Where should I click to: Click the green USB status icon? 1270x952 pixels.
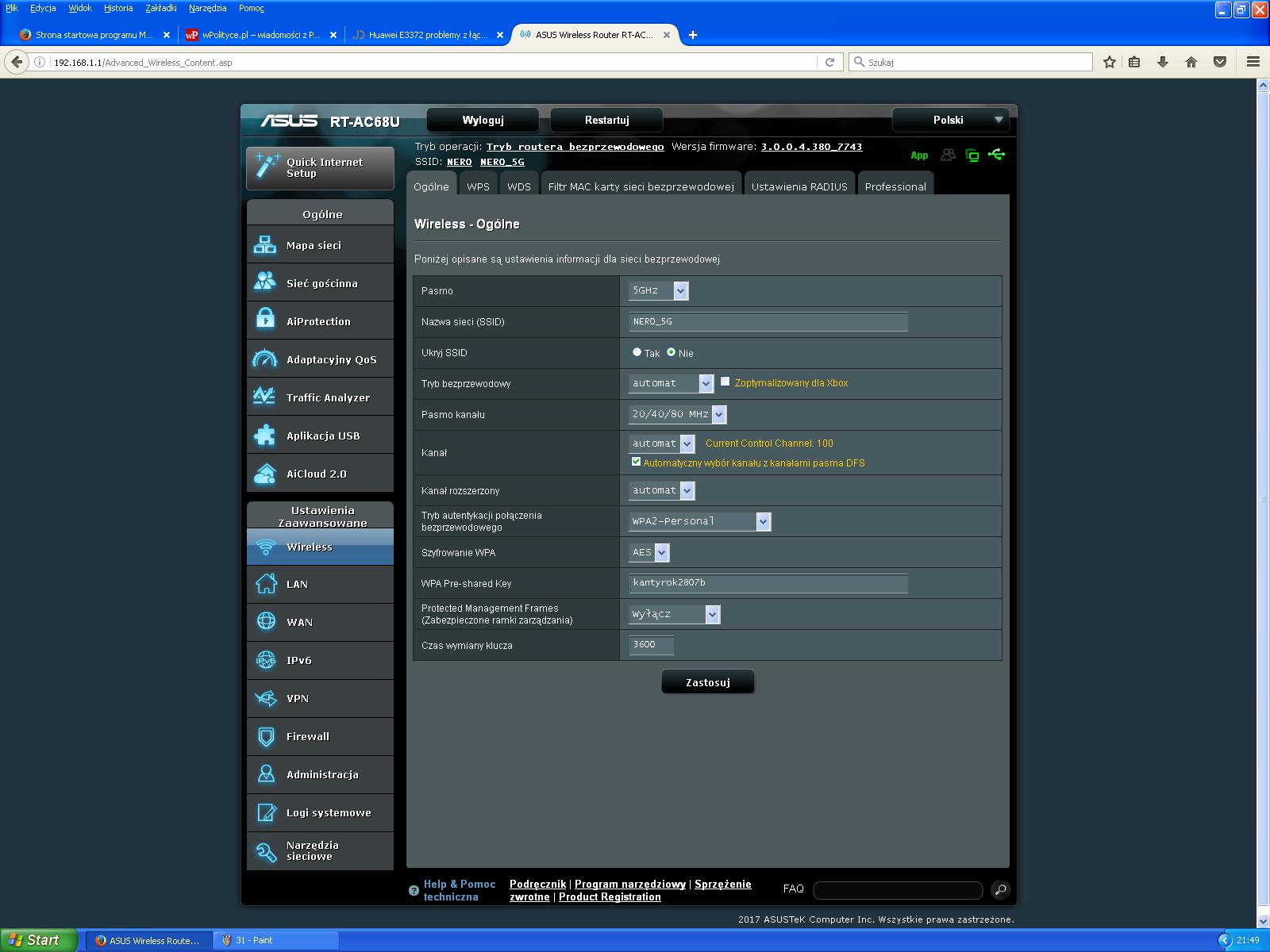pyautogui.click(x=997, y=155)
